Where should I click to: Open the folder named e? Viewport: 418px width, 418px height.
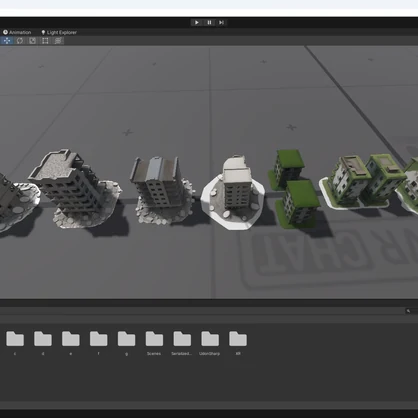point(71,339)
